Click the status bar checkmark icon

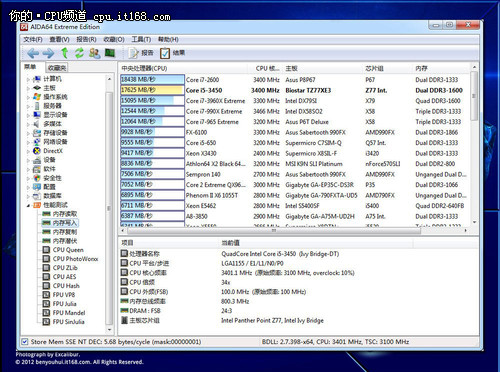click(x=25, y=342)
